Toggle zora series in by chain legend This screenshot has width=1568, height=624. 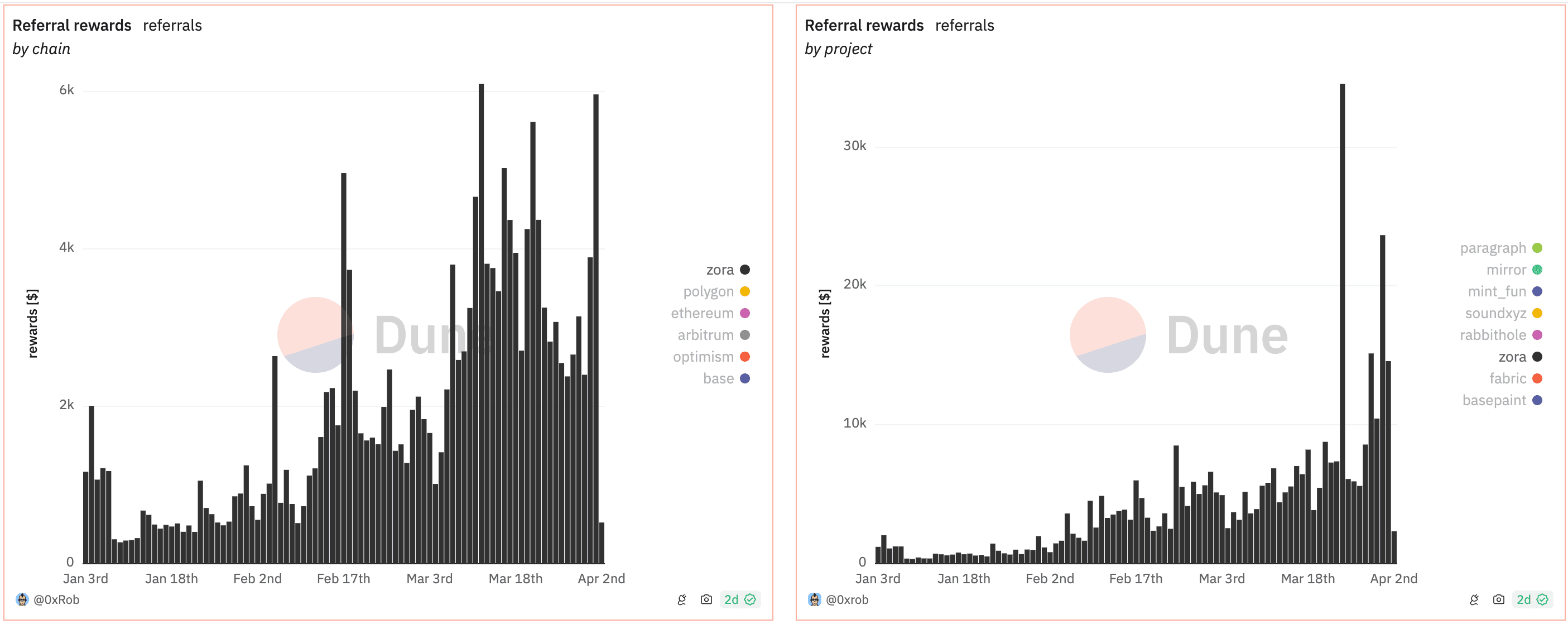pyautogui.click(x=728, y=270)
